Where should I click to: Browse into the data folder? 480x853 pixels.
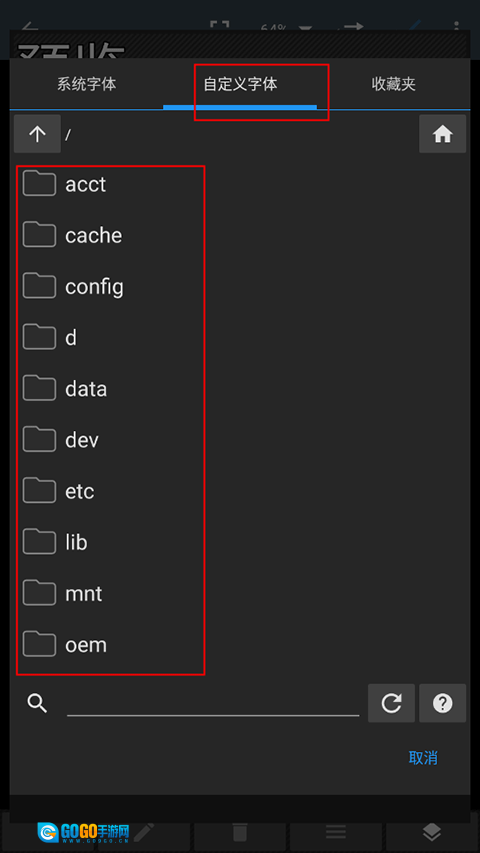111,389
